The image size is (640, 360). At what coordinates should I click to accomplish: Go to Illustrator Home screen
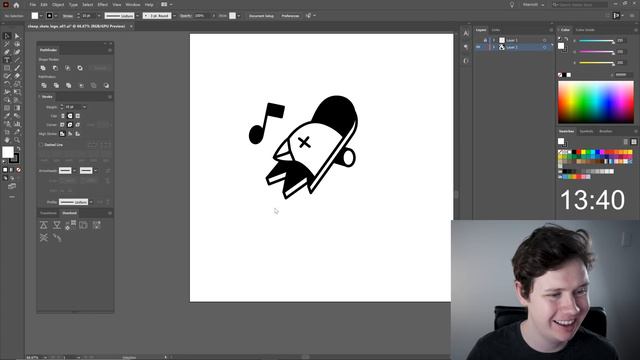pos(16,5)
